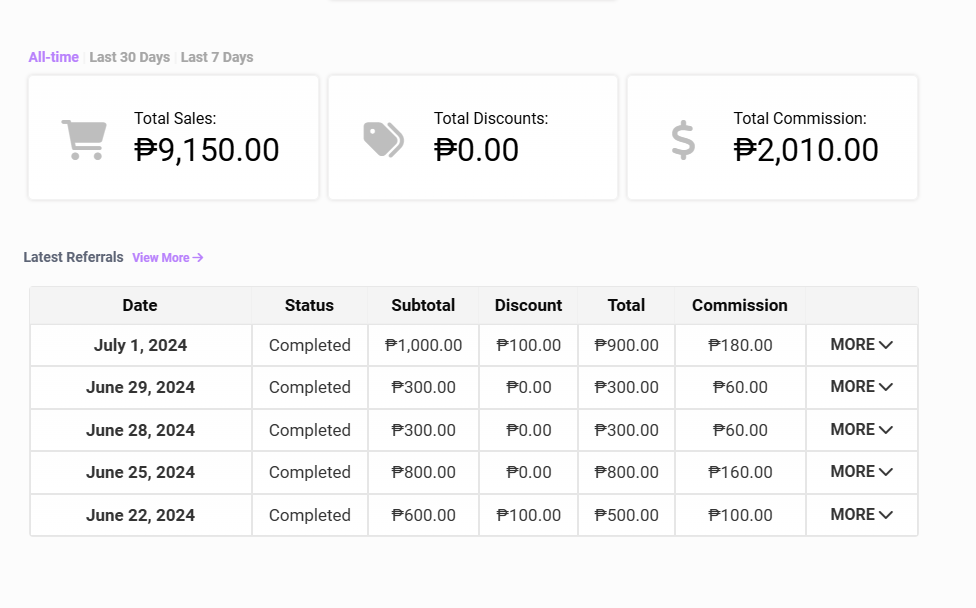Click the Status column header
This screenshot has height=608, width=976.
point(309,305)
